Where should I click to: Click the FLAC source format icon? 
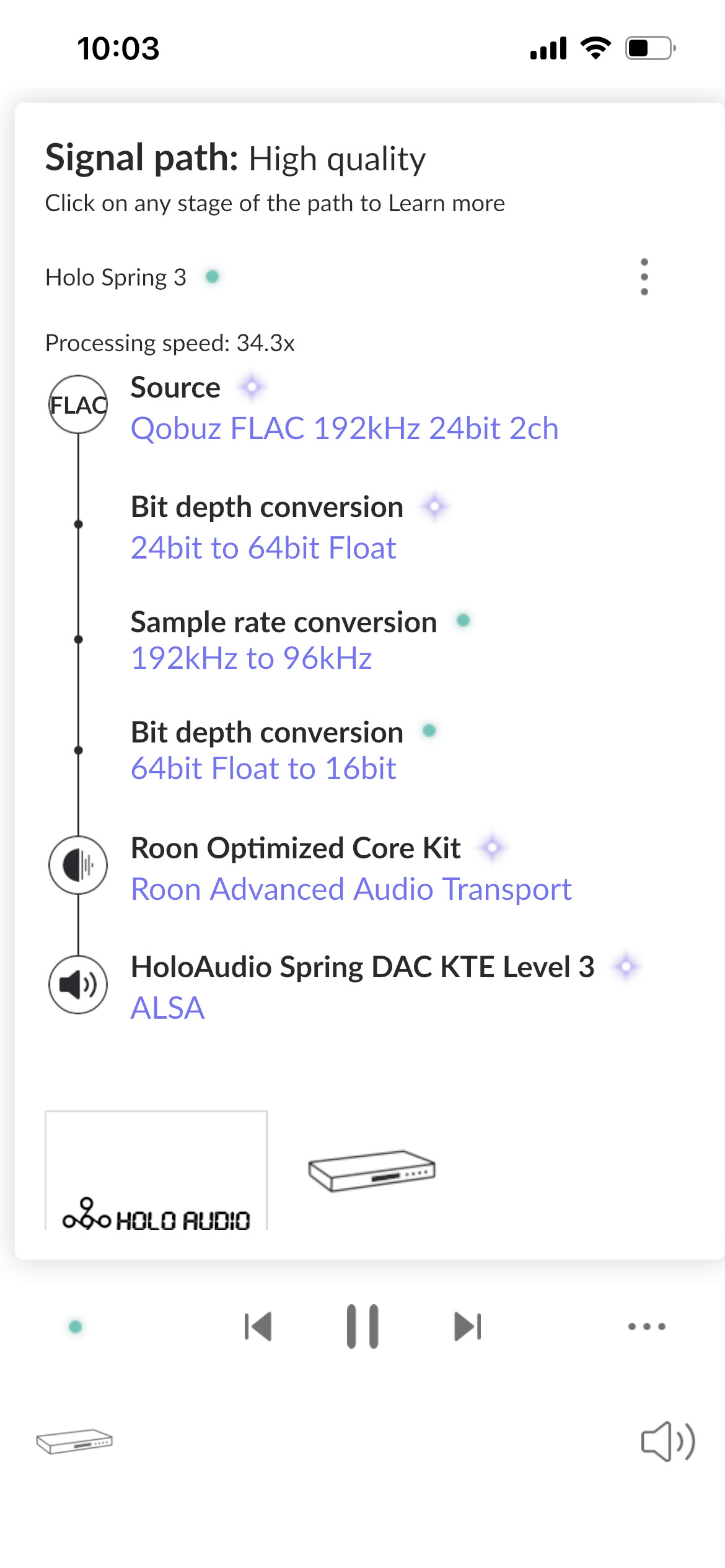(x=78, y=405)
